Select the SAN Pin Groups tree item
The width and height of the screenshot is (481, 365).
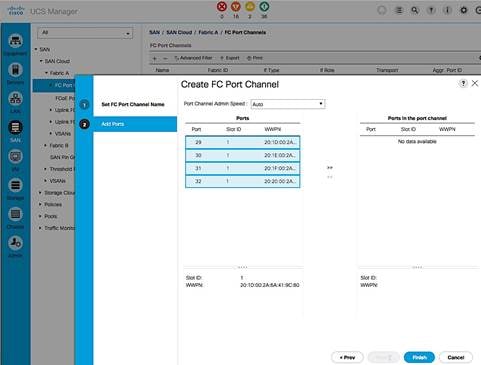click(62, 157)
